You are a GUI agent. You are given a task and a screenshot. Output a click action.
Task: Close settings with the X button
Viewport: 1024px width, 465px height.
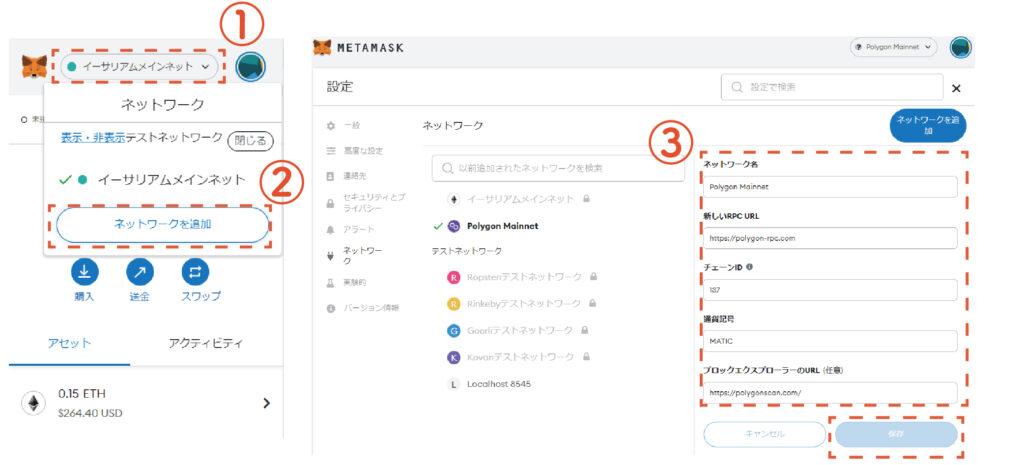click(x=957, y=88)
